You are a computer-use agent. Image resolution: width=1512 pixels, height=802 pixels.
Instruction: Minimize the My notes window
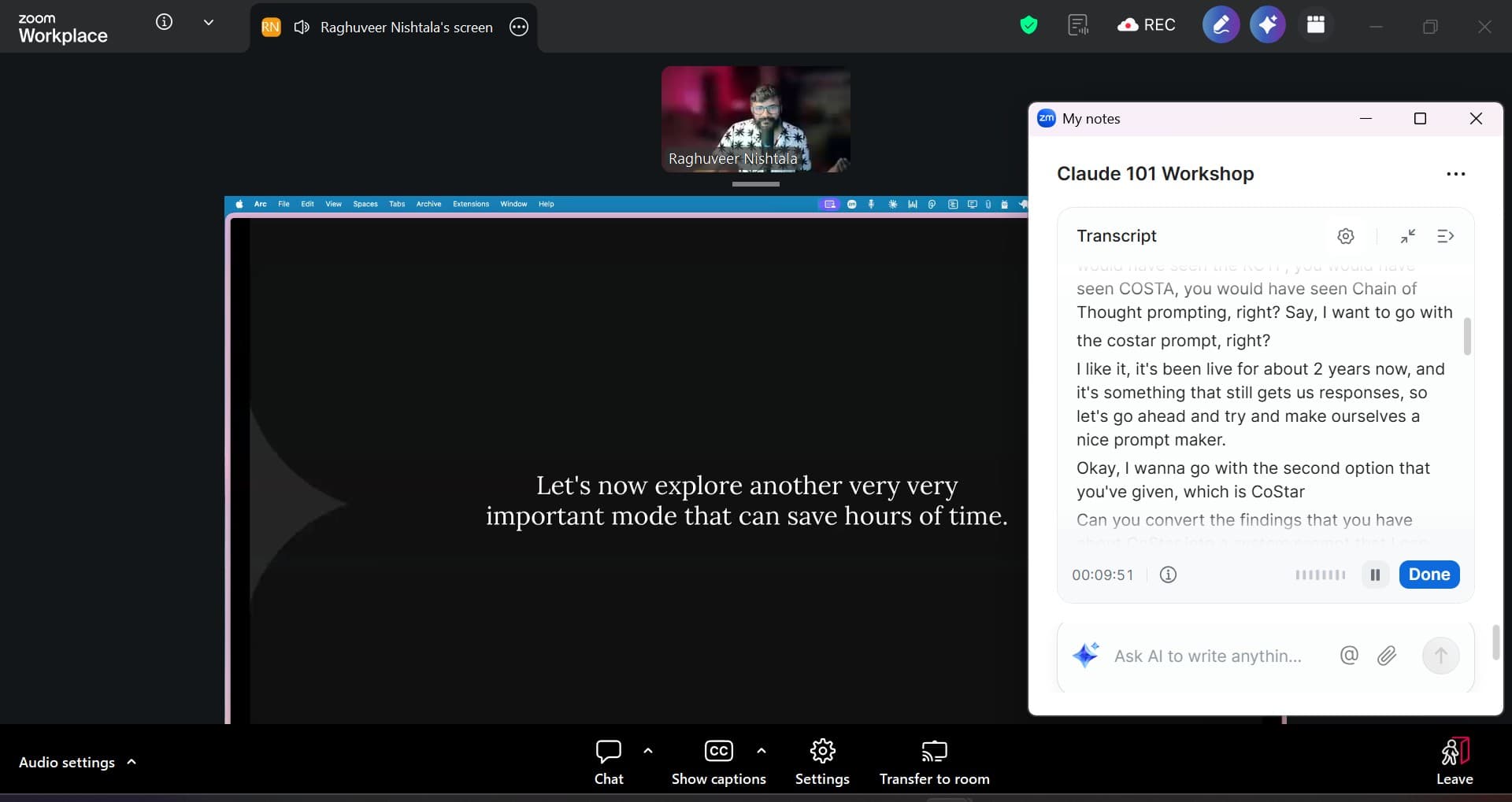coord(1366,118)
